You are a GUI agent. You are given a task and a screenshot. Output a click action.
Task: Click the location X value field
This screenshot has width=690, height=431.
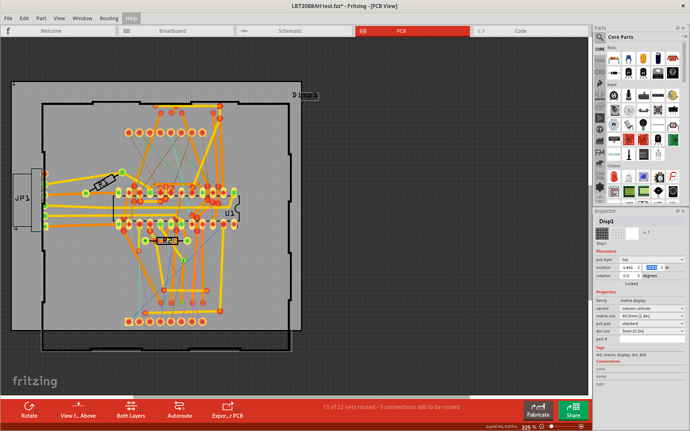630,268
